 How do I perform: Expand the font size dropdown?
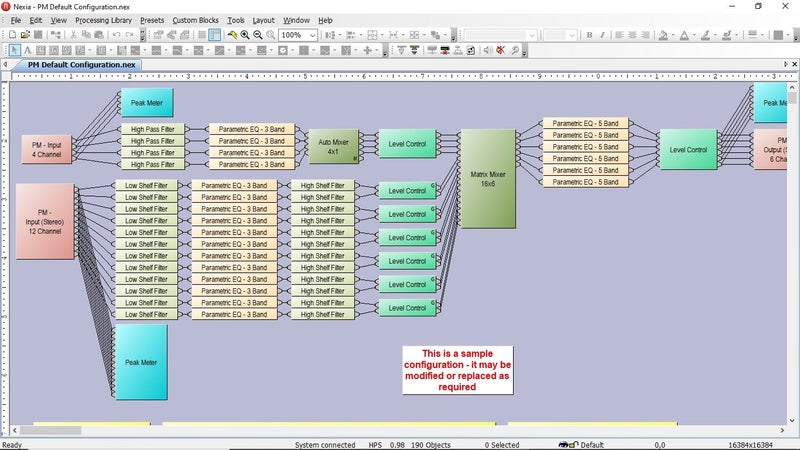(572, 35)
